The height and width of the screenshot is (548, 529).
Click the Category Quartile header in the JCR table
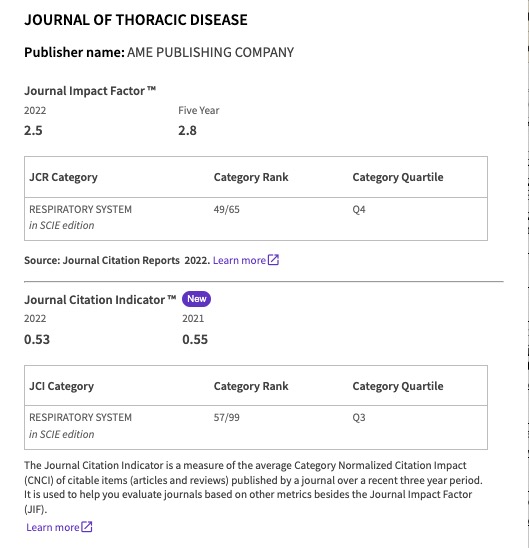click(398, 177)
